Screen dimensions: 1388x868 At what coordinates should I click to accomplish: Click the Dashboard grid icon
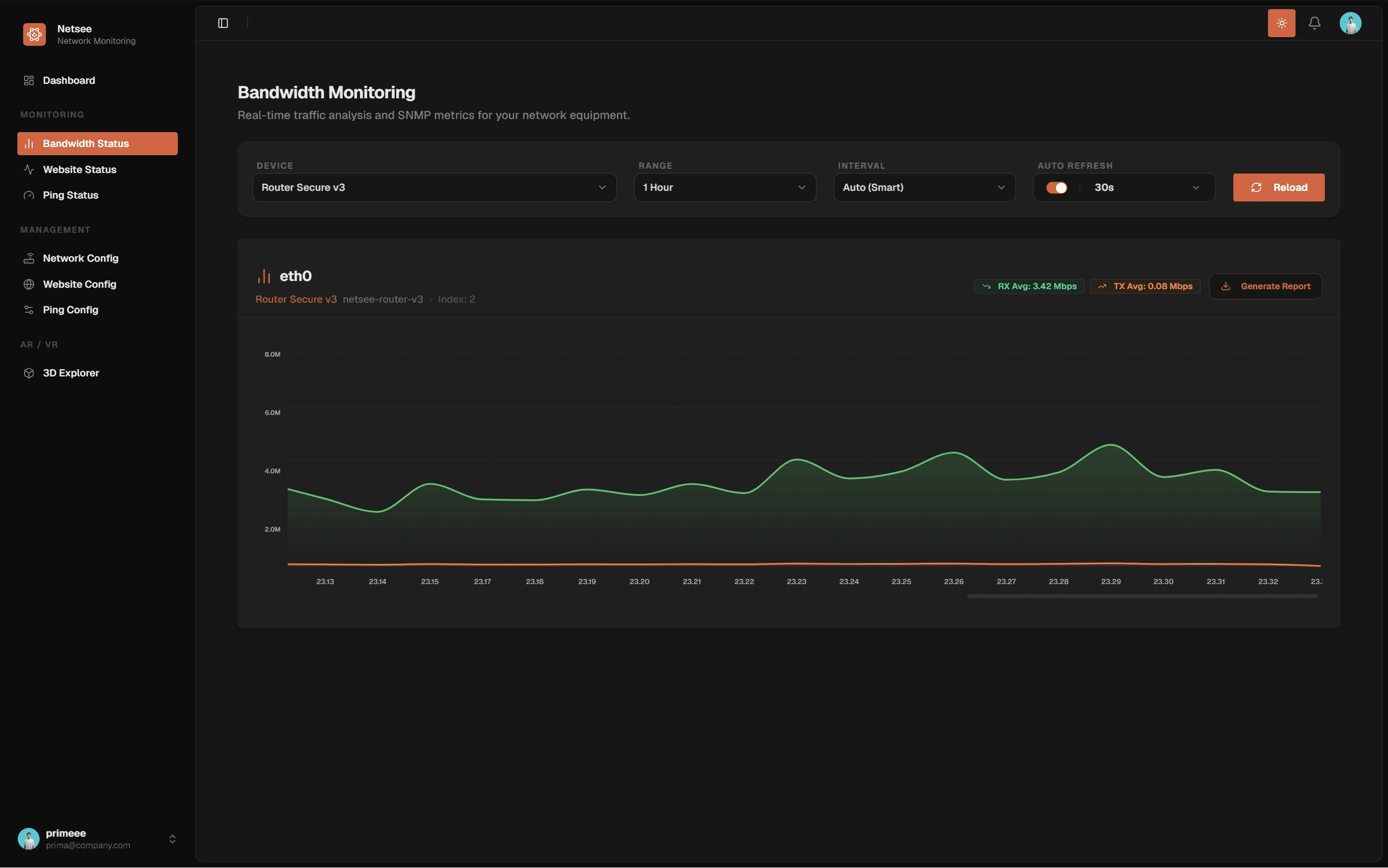(29, 80)
